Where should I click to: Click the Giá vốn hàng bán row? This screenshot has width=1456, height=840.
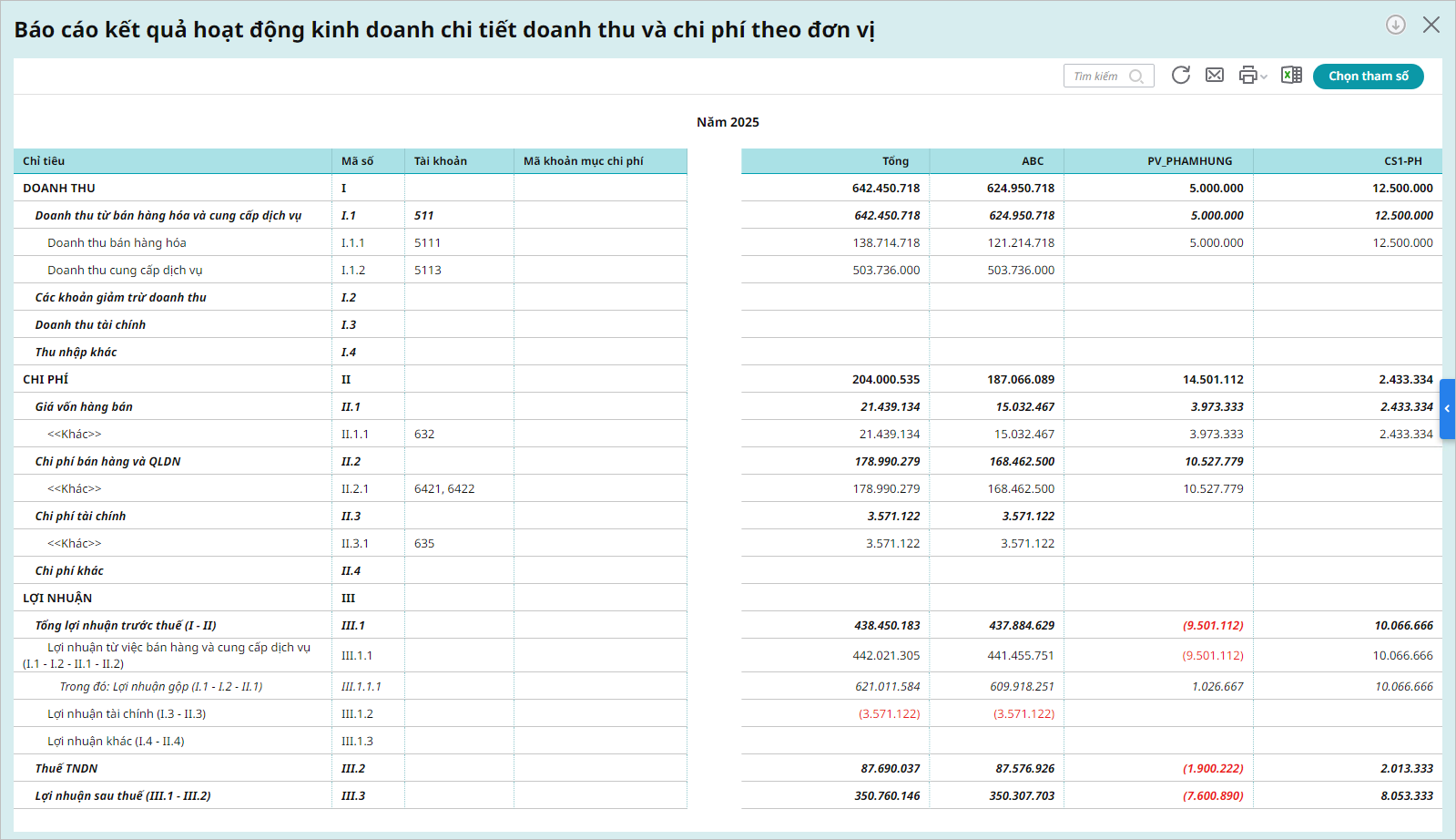click(x=84, y=407)
